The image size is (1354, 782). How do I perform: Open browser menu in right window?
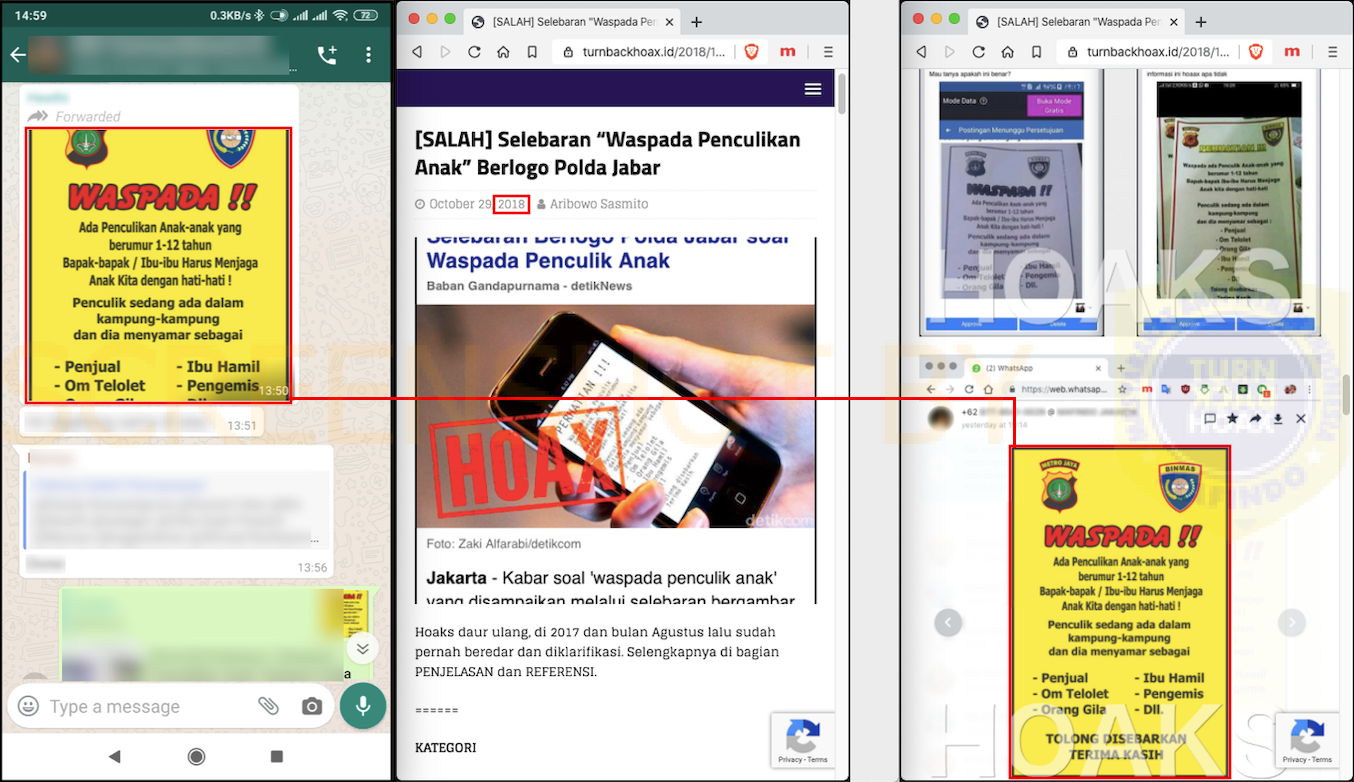pyautogui.click(x=1332, y=52)
